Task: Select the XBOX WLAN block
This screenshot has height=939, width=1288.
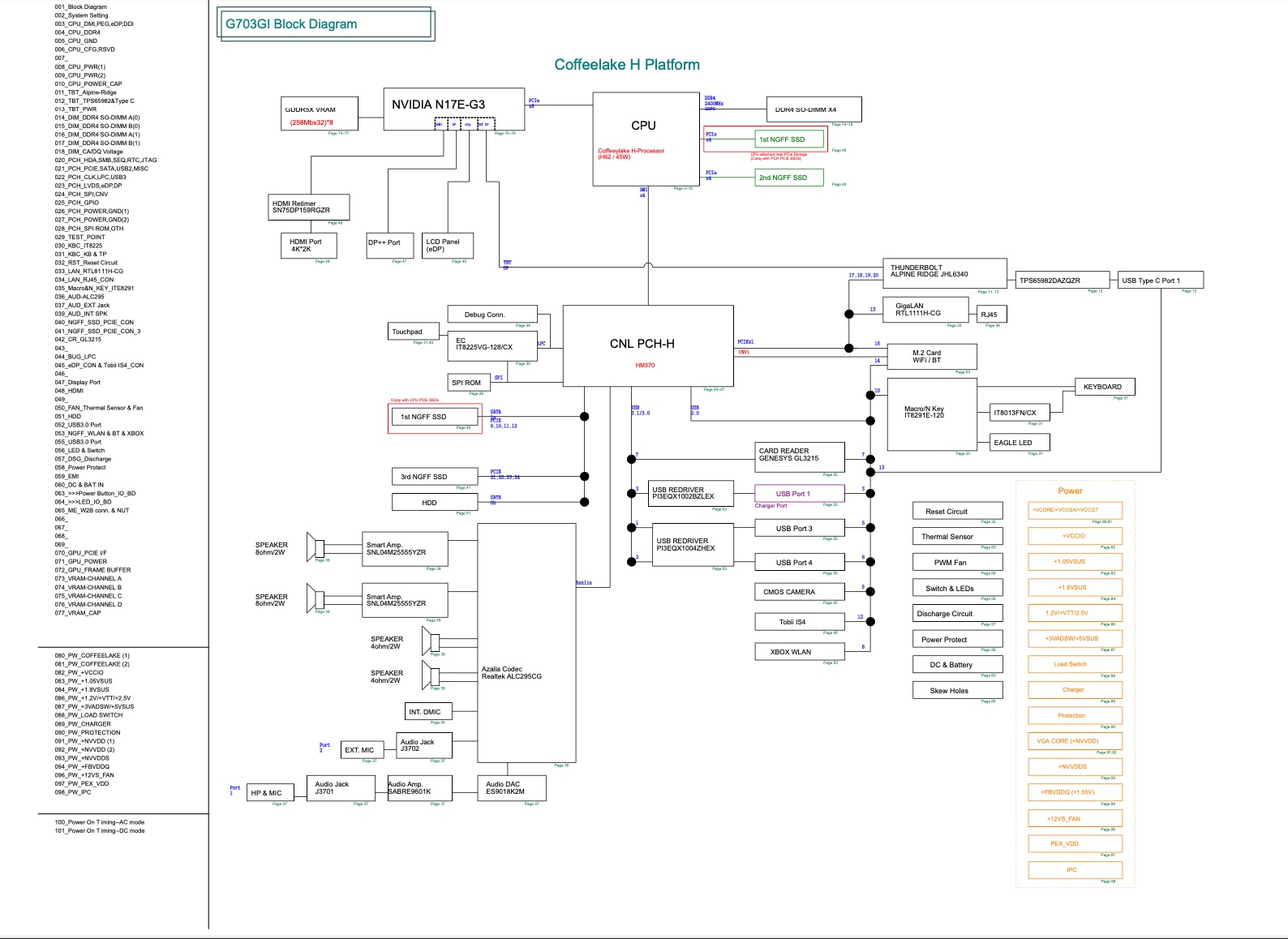Action: [800, 652]
